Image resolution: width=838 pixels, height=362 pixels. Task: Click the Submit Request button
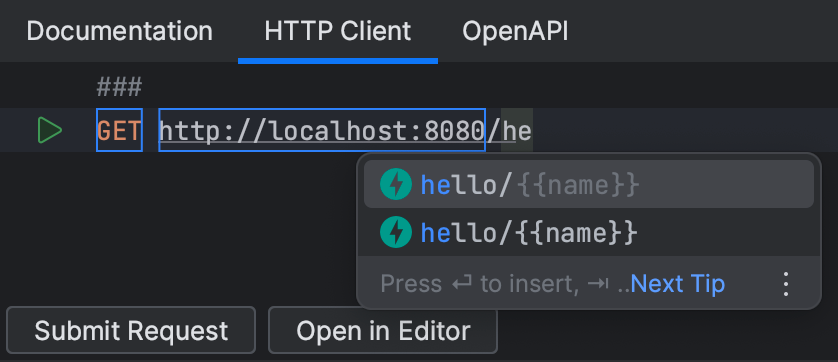point(131,330)
